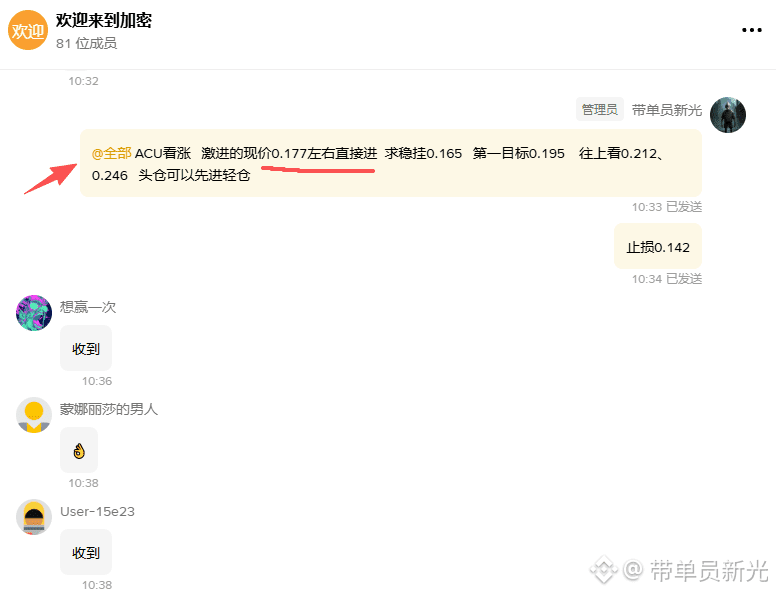This screenshot has height=596, width=776.
Task: Click the 10:36 timestamp
Action: click(x=97, y=381)
